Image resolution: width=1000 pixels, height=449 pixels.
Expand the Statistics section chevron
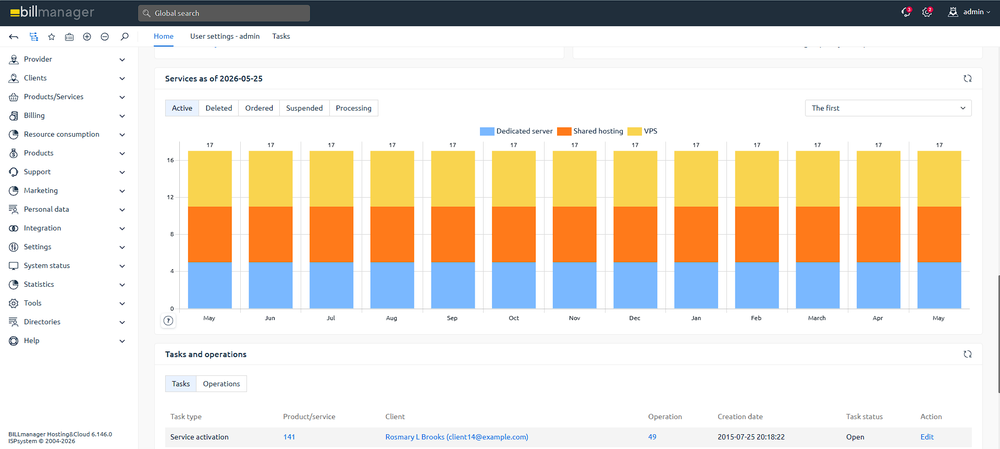(x=122, y=284)
